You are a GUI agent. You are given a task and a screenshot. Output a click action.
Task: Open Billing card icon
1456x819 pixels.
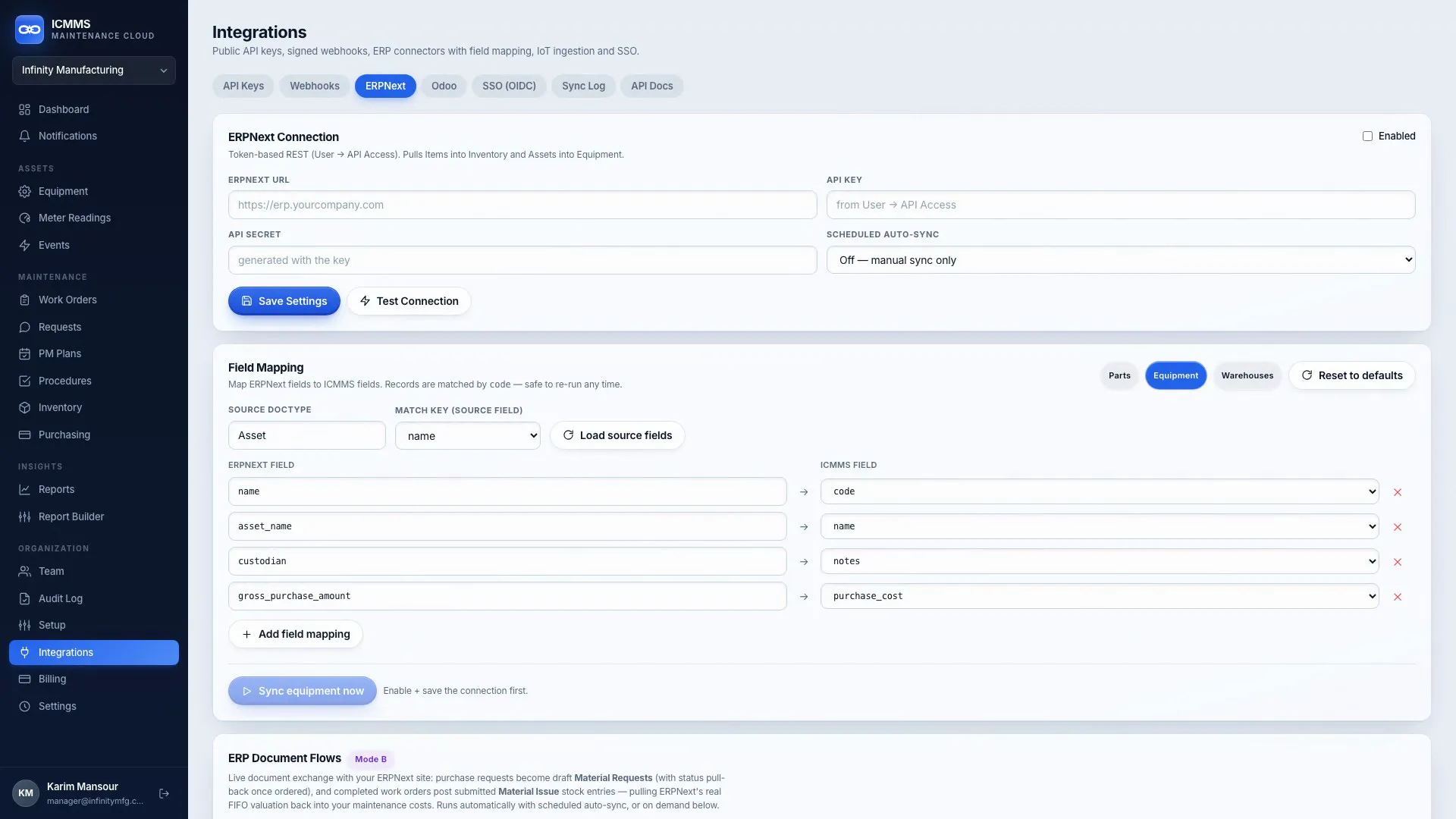pos(24,679)
